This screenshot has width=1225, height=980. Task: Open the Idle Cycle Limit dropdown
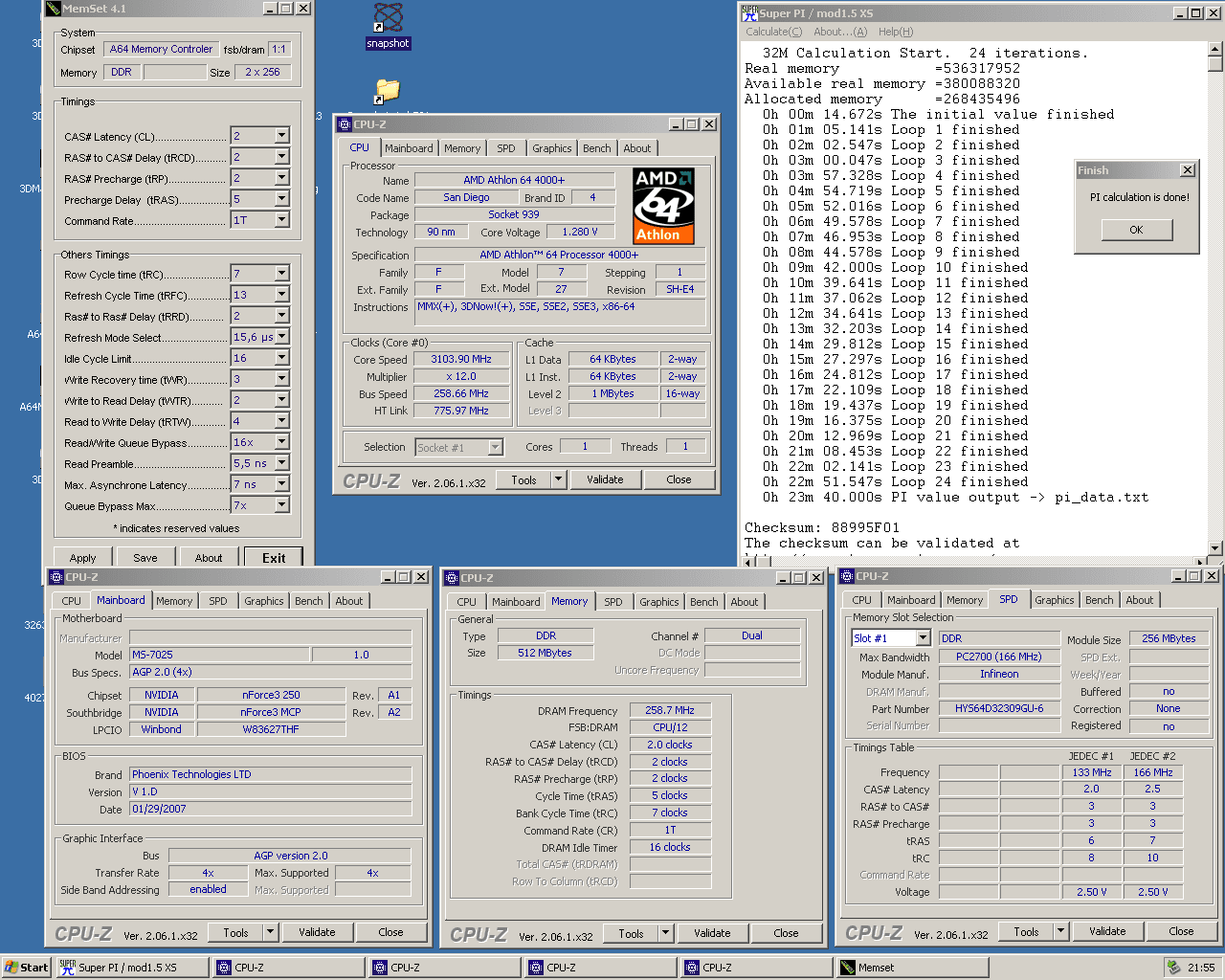(x=282, y=358)
